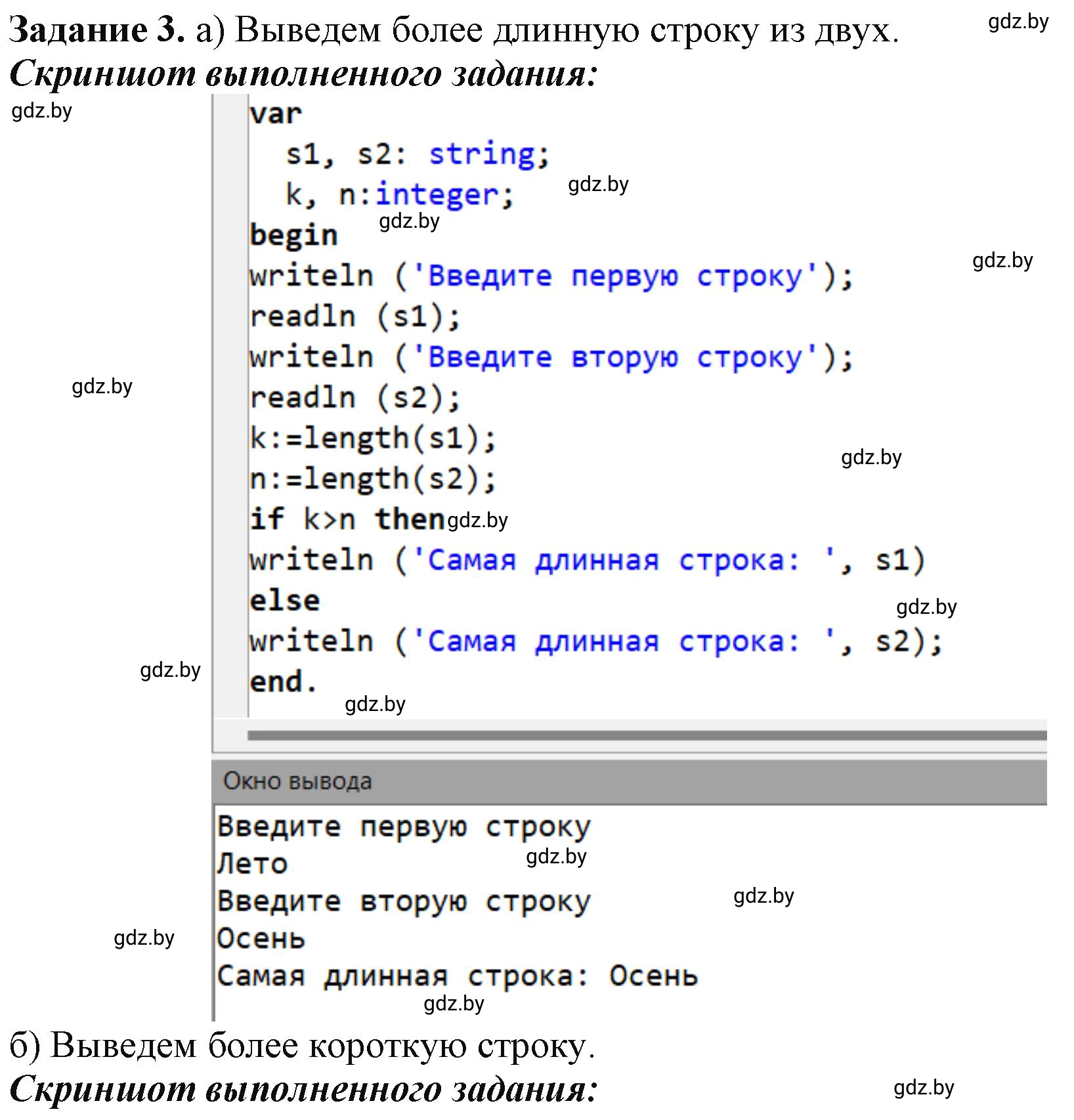Click the output line 'Осень' entered as input
The width and height of the screenshot is (1074, 1120).
(261, 939)
